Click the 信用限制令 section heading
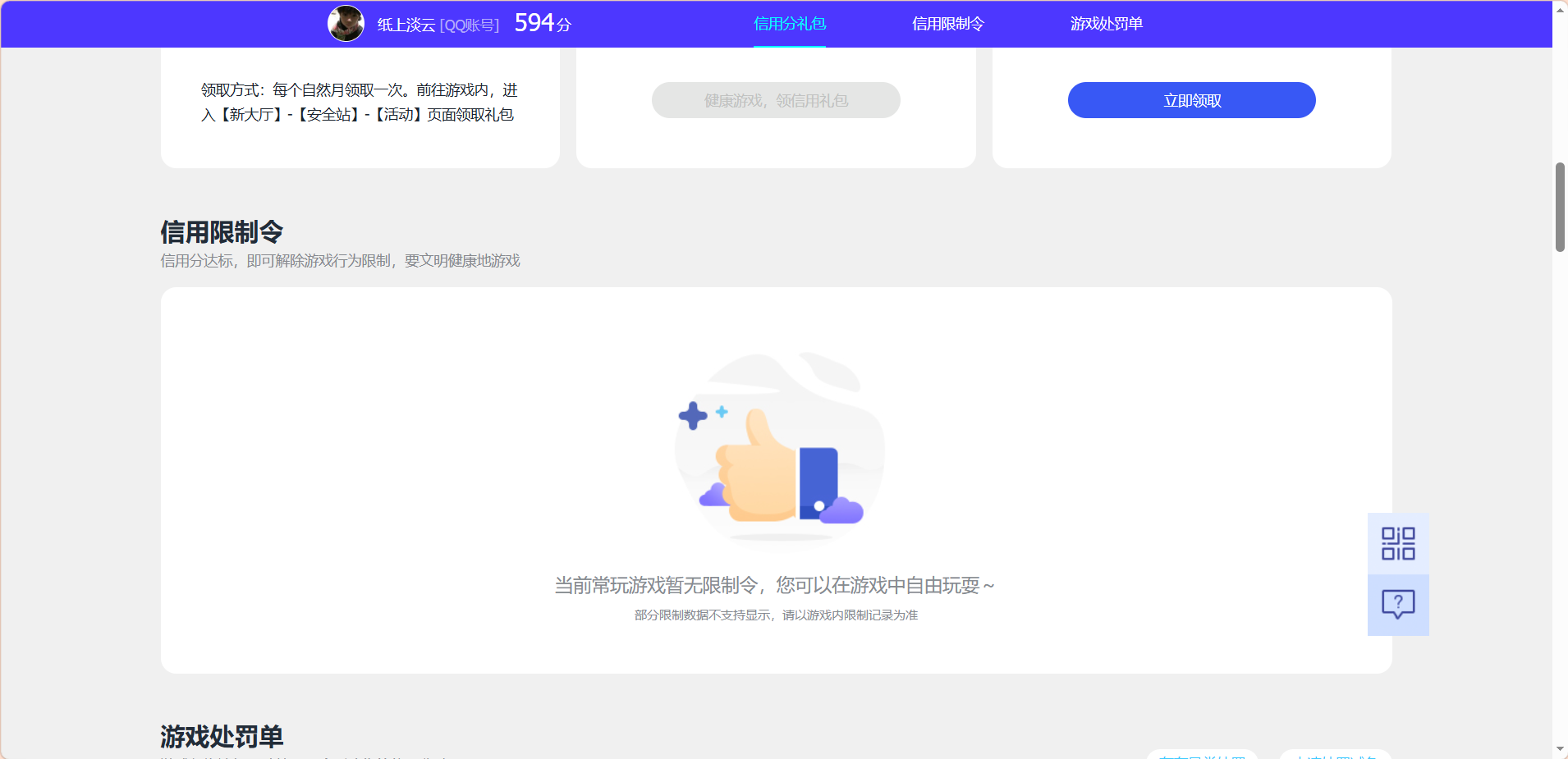The width and height of the screenshot is (1568, 759). 221,232
